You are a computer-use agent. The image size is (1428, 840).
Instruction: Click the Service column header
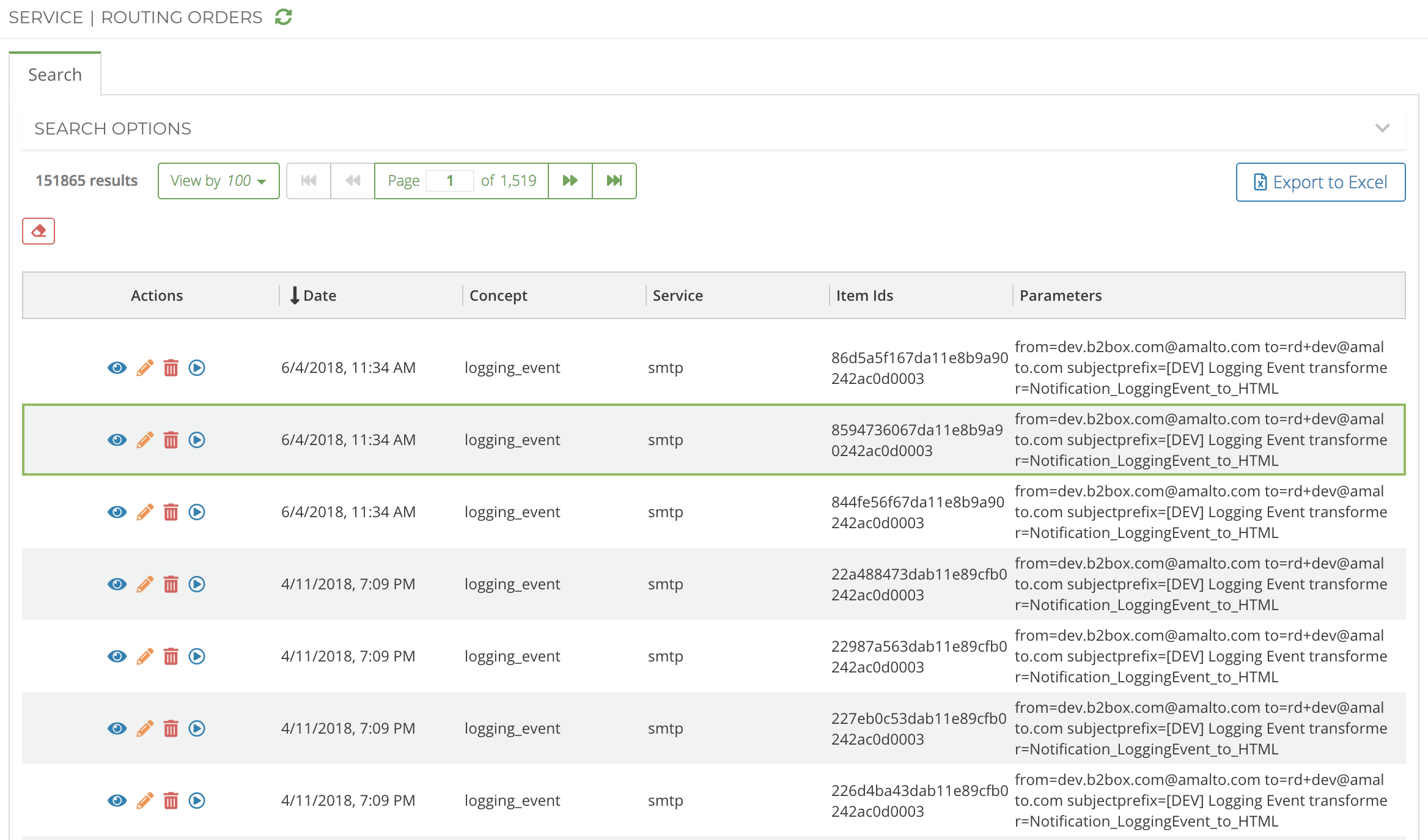[x=677, y=295]
